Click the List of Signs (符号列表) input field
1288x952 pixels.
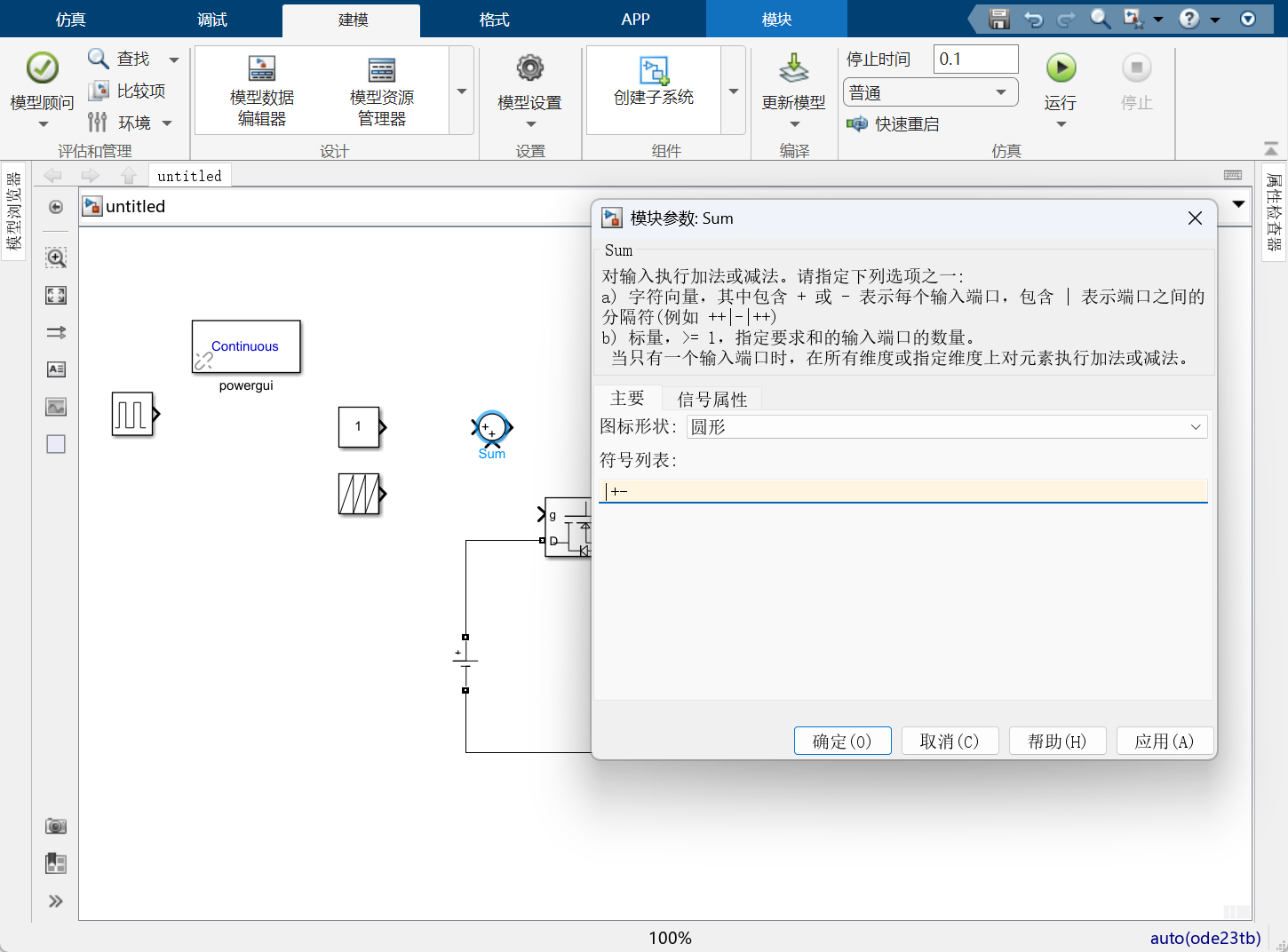coord(902,491)
